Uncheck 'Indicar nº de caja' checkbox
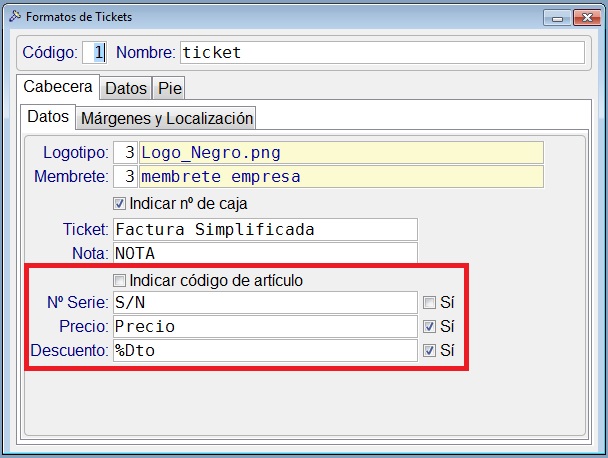 click(x=121, y=203)
